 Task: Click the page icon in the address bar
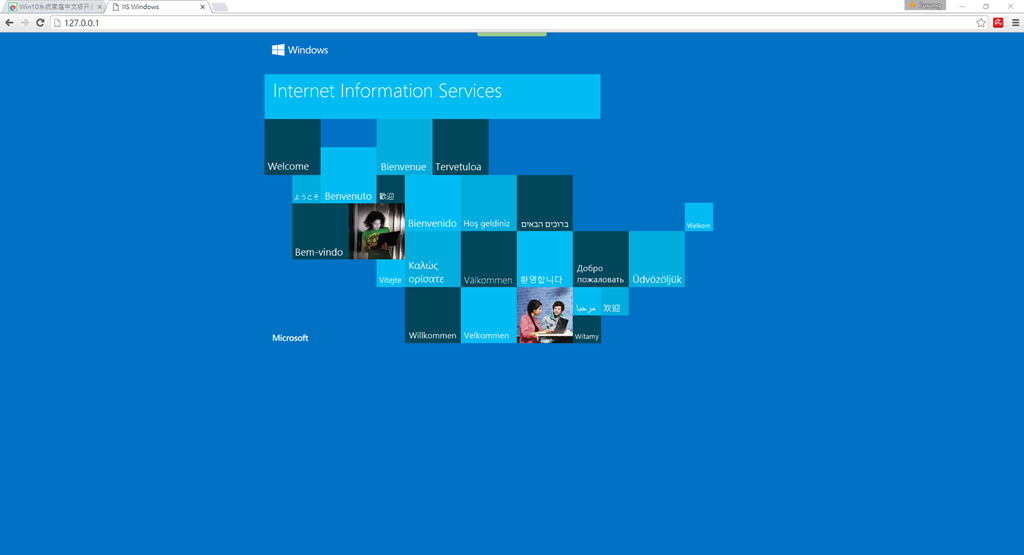[57, 23]
